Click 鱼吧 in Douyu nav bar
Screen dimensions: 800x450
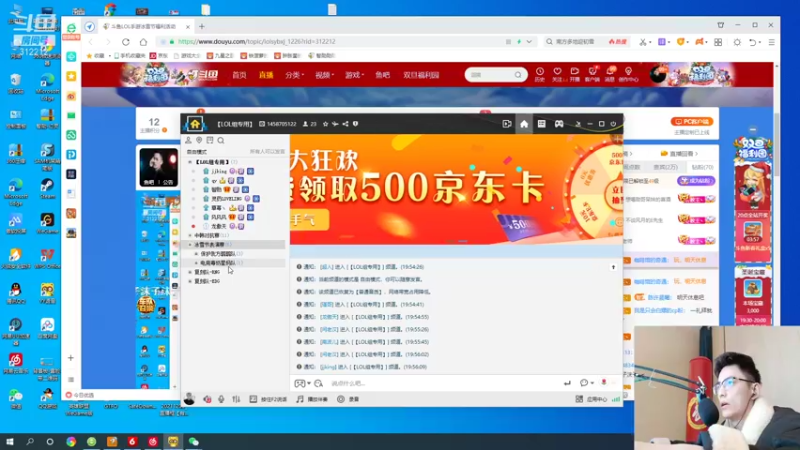tap(383, 75)
